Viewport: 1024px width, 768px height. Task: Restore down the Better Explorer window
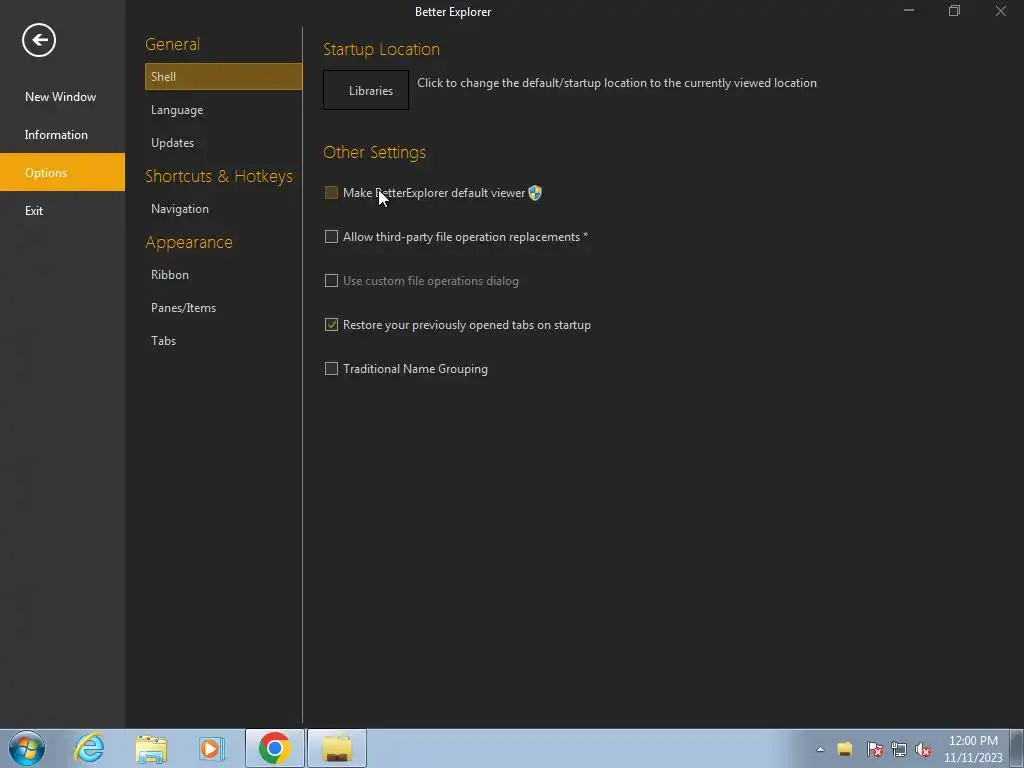954,11
